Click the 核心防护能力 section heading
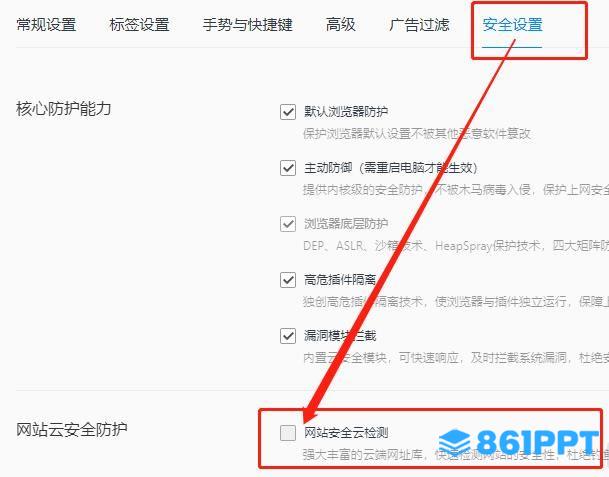Image resolution: width=609 pixels, height=477 pixels. [x=64, y=108]
